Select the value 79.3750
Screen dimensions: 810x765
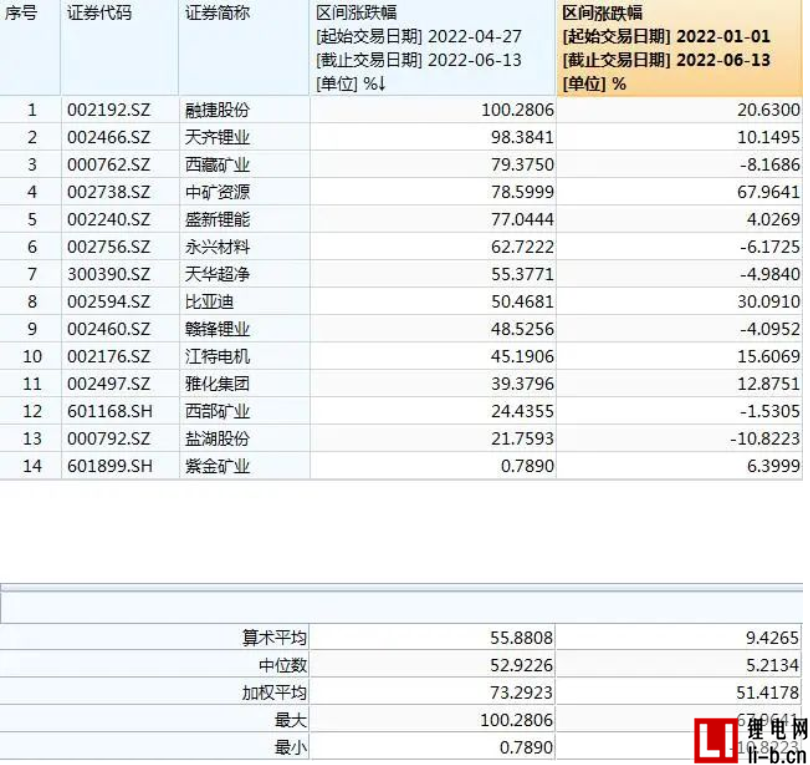pyautogui.click(x=522, y=165)
